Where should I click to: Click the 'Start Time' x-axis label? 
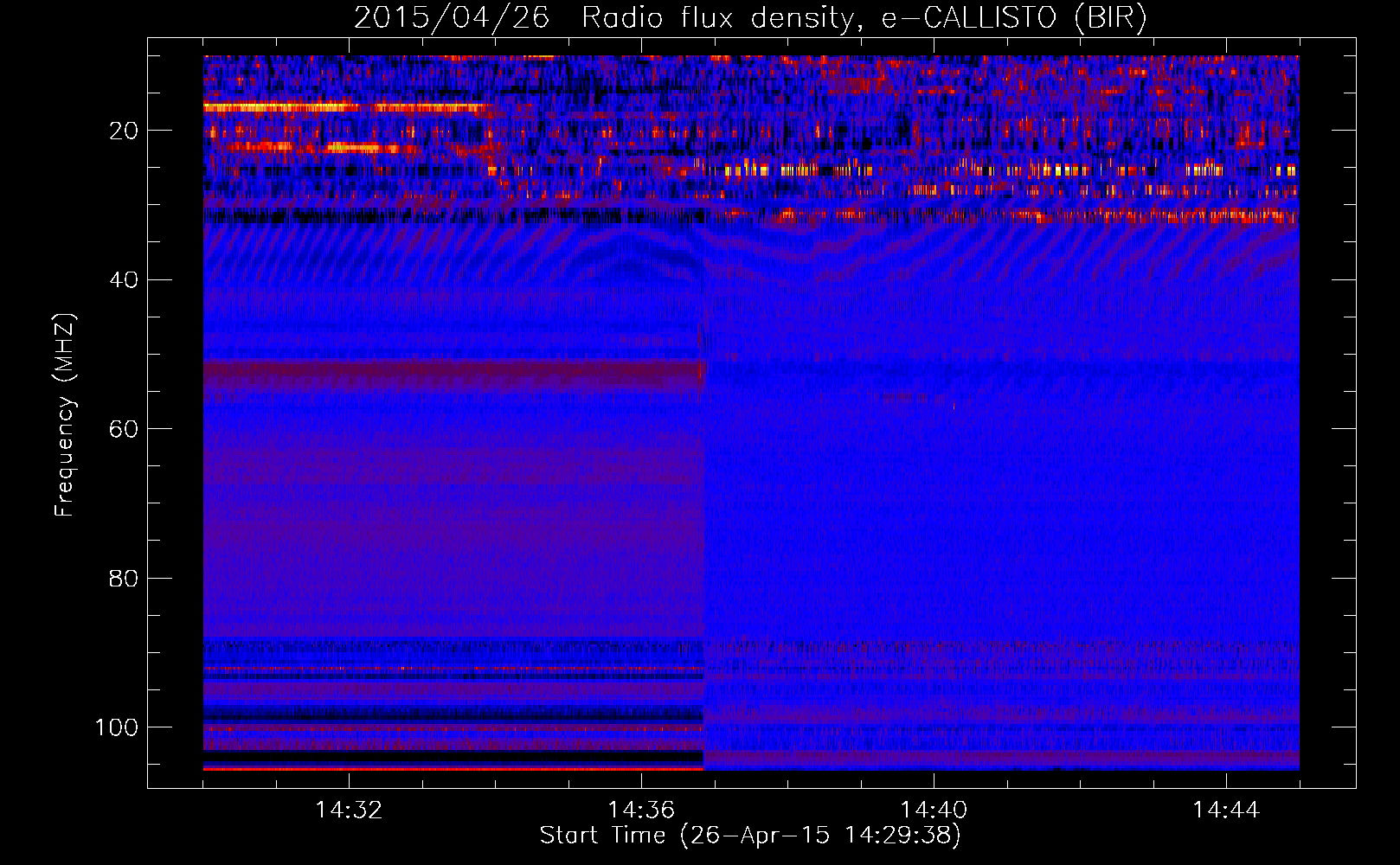602,836
